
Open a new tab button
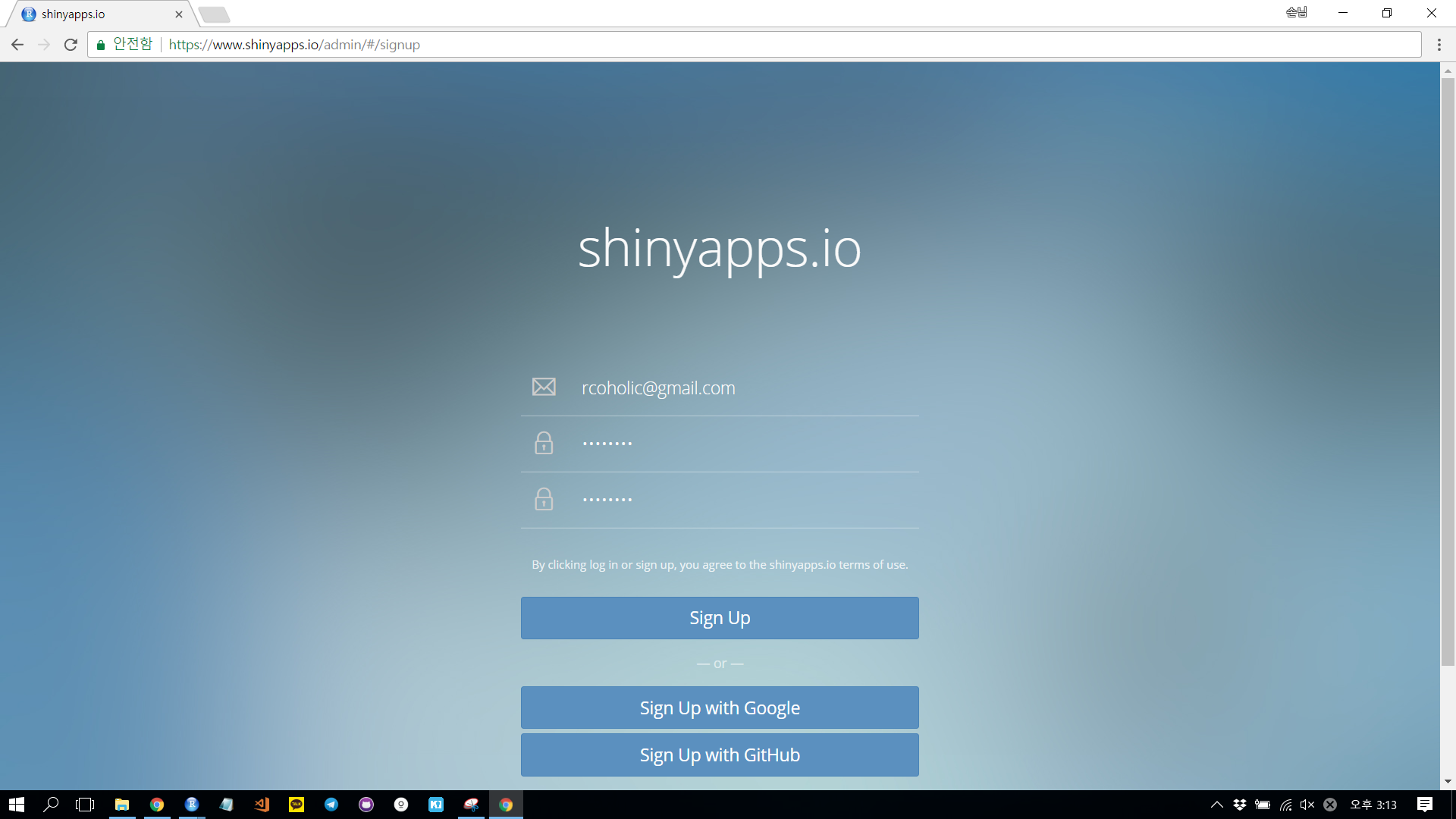(215, 14)
